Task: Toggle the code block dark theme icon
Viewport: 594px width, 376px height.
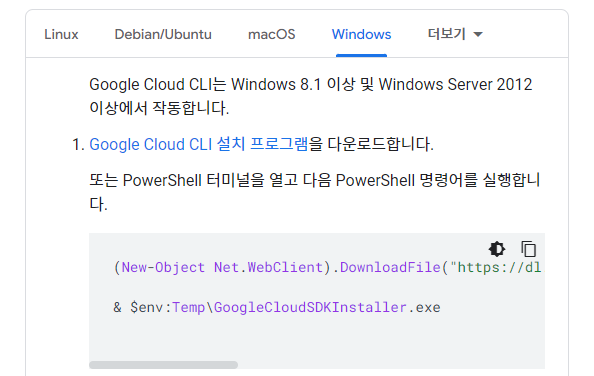Action: 497,249
